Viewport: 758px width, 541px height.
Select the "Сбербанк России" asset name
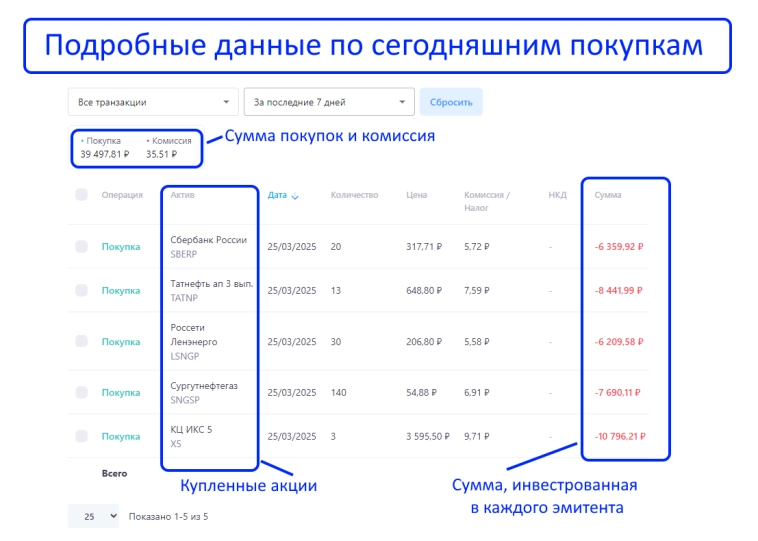(x=208, y=240)
